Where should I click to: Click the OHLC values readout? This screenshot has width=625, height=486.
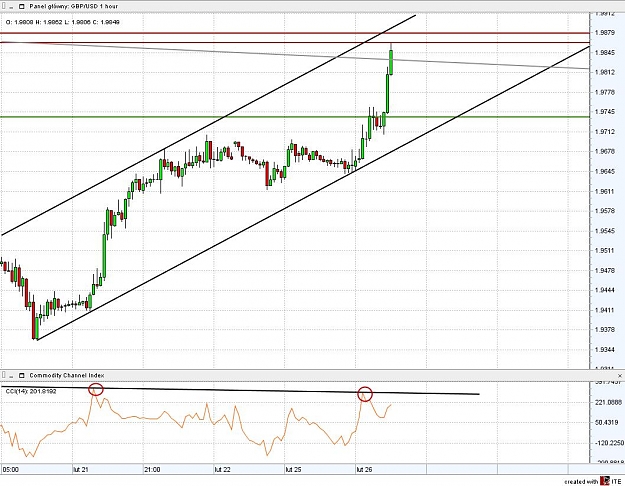[x=63, y=22]
